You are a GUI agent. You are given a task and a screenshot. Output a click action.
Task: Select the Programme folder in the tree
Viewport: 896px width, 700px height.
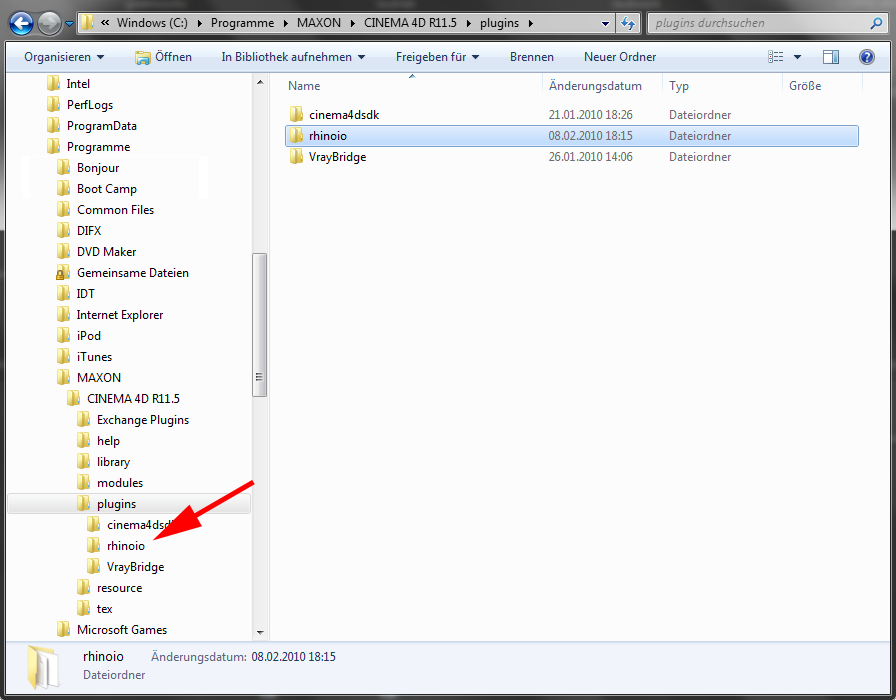pyautogui.click(x=89, y=147)
